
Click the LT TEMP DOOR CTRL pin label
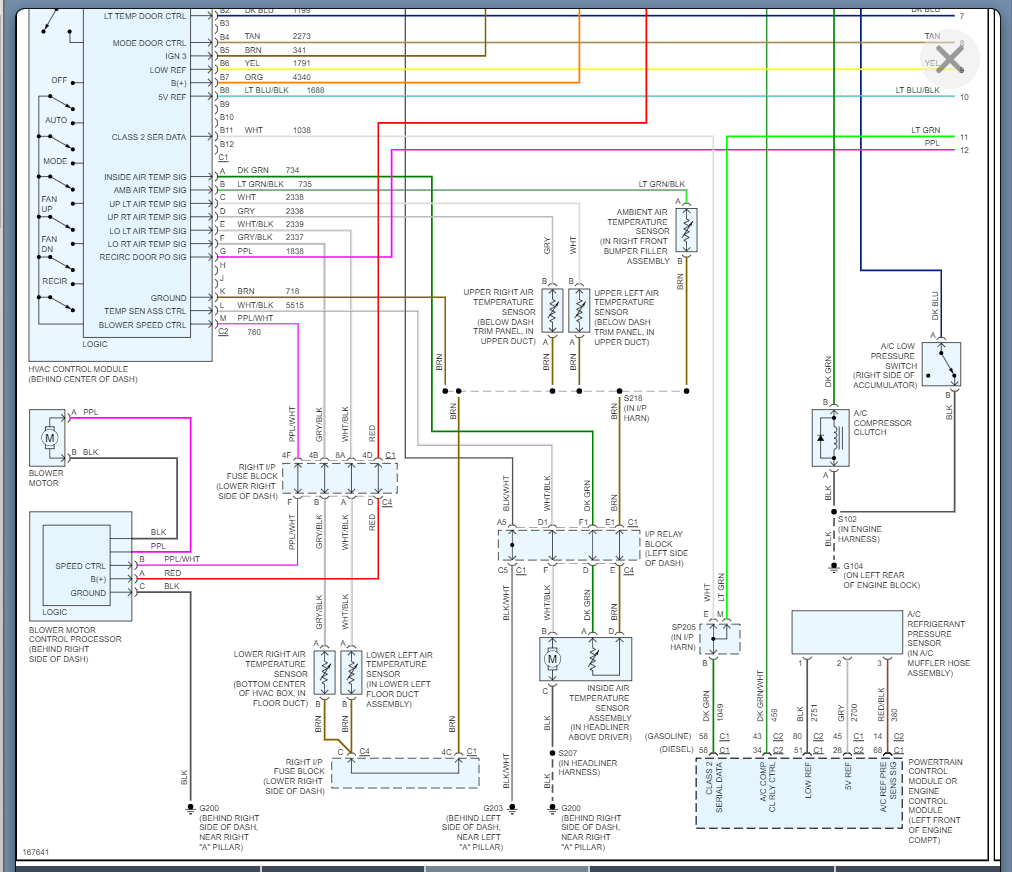145,16
